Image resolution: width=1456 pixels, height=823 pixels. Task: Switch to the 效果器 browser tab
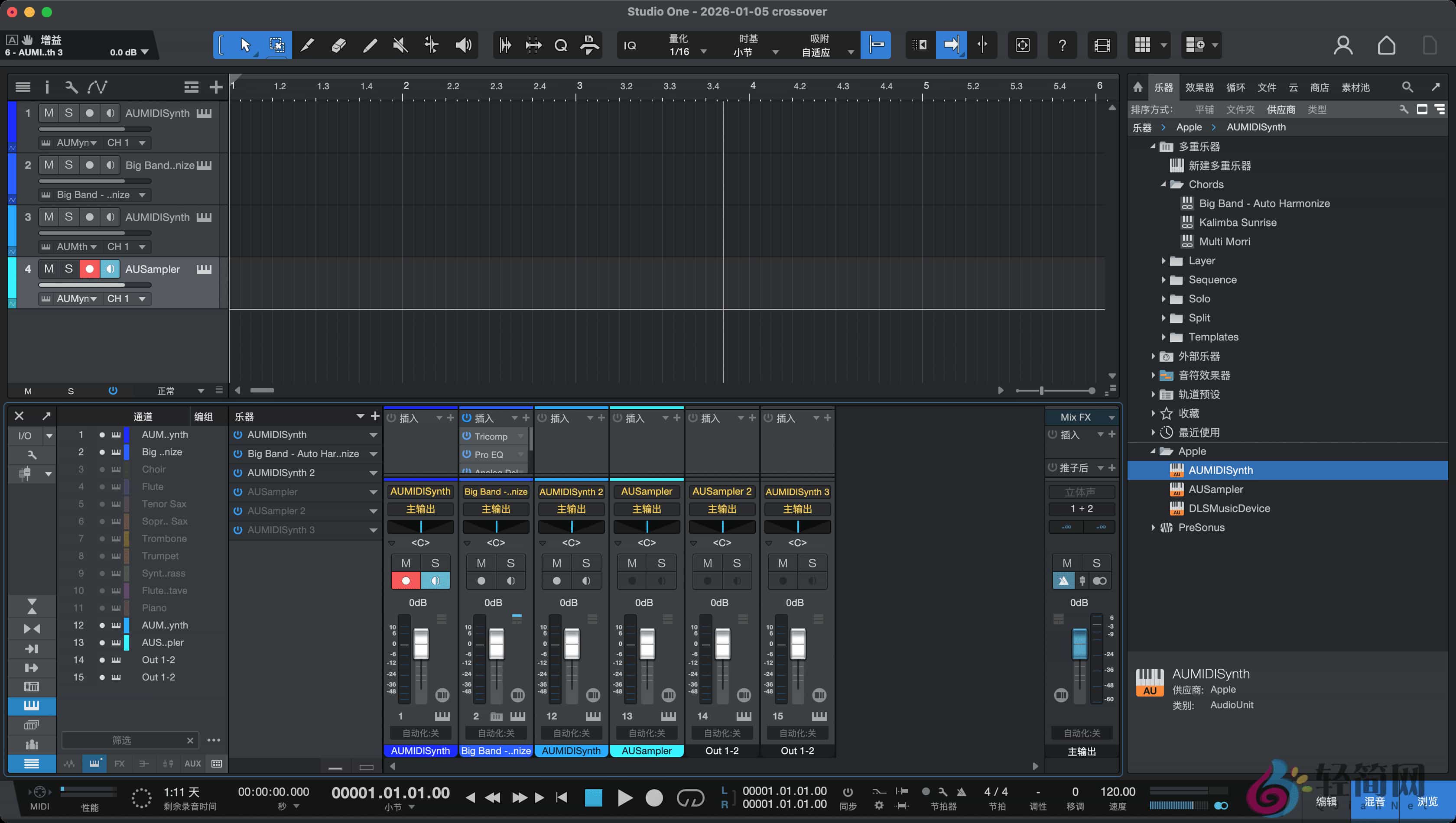[x=1199, y=87]
